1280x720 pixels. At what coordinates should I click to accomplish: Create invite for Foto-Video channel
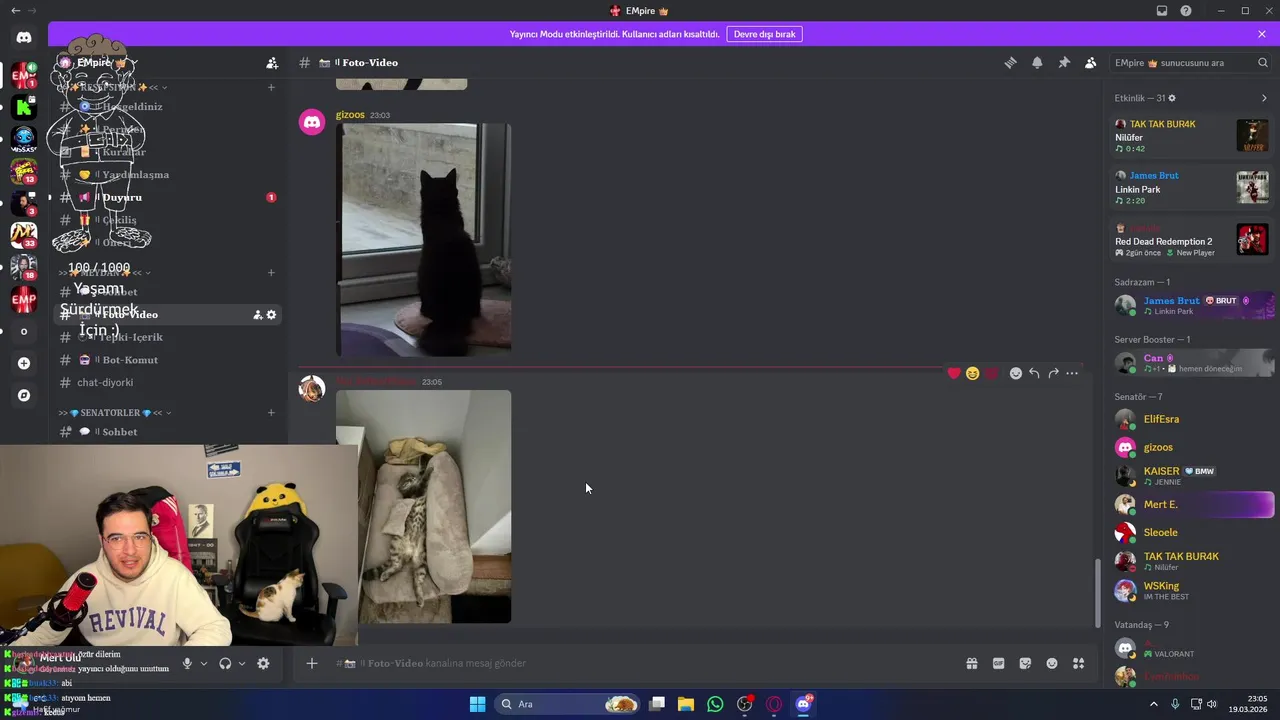pos(257,315)
